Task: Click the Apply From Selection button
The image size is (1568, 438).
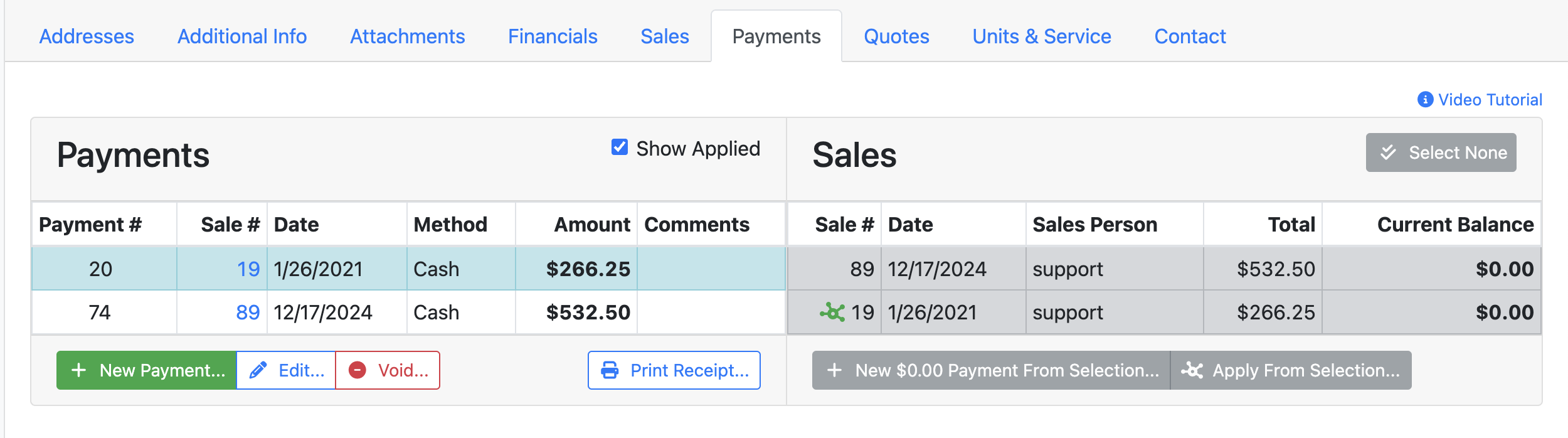Action: (x=1291, y=370)
